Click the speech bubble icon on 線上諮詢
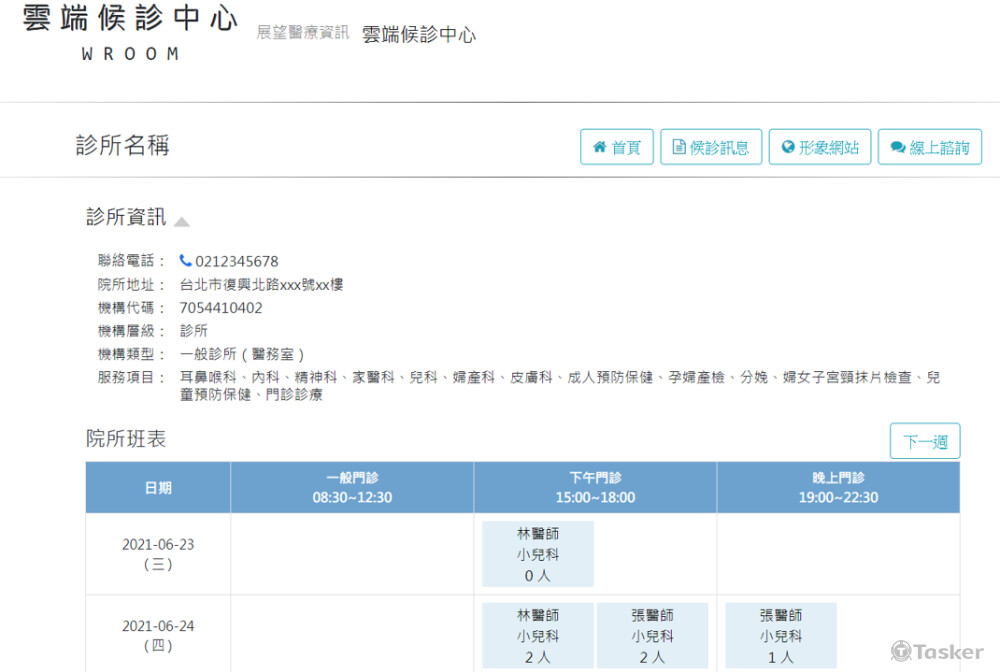Viewport: 1000px width, 672px height. (899, 146)
